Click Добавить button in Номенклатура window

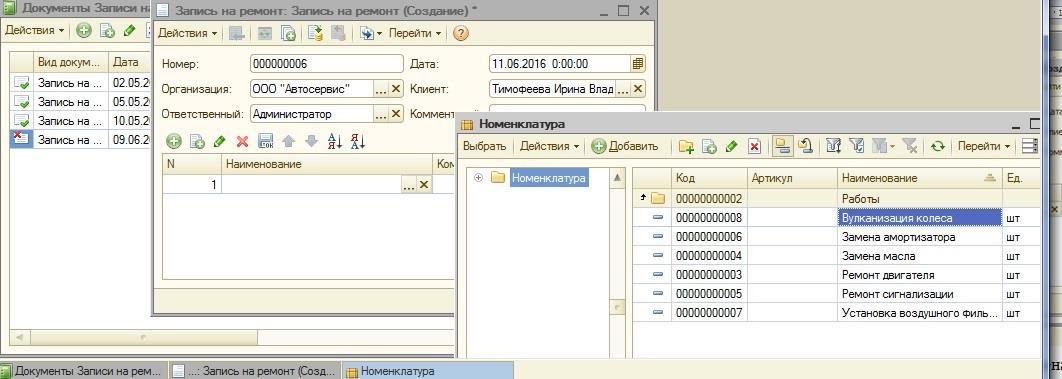point(625,146)
